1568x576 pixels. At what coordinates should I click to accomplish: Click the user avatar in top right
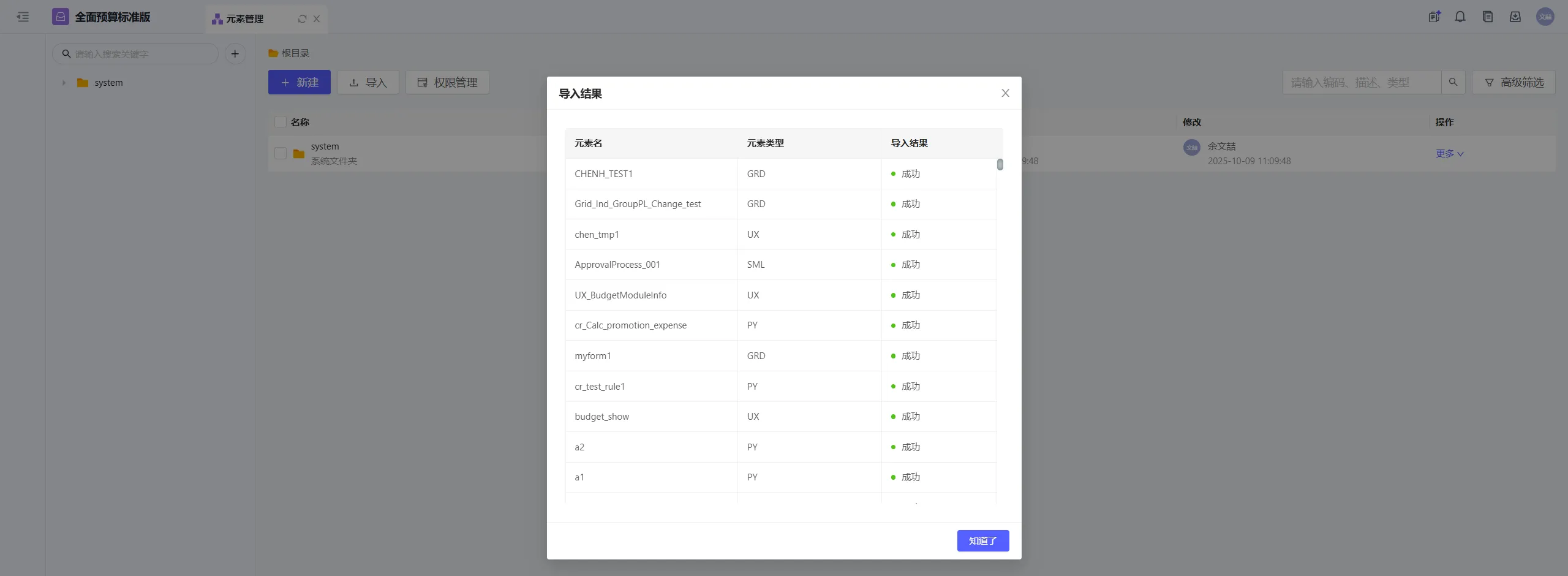[1545, 17]
